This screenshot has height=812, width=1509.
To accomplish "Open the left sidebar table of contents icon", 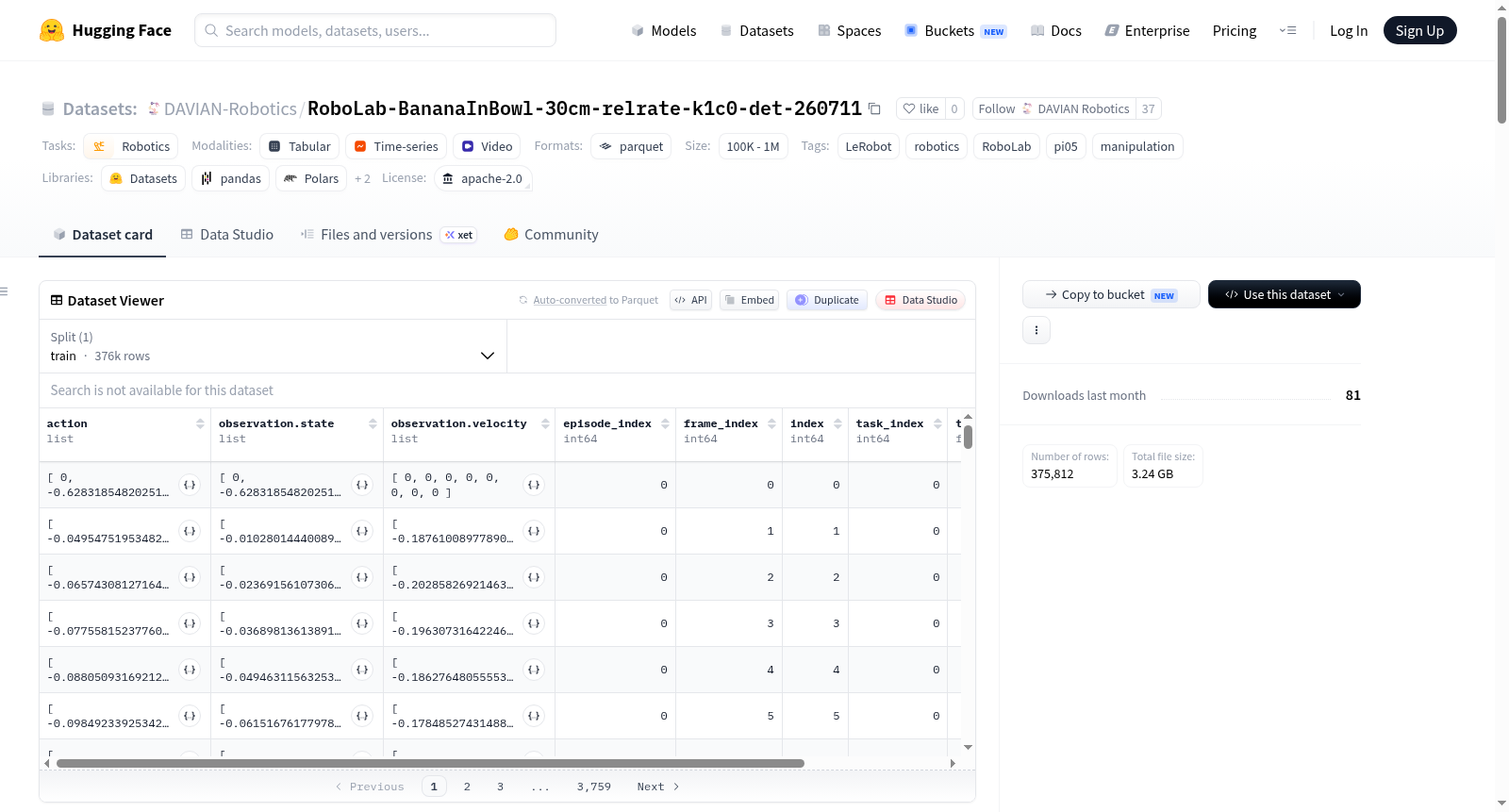I will [x=5, y=291].
